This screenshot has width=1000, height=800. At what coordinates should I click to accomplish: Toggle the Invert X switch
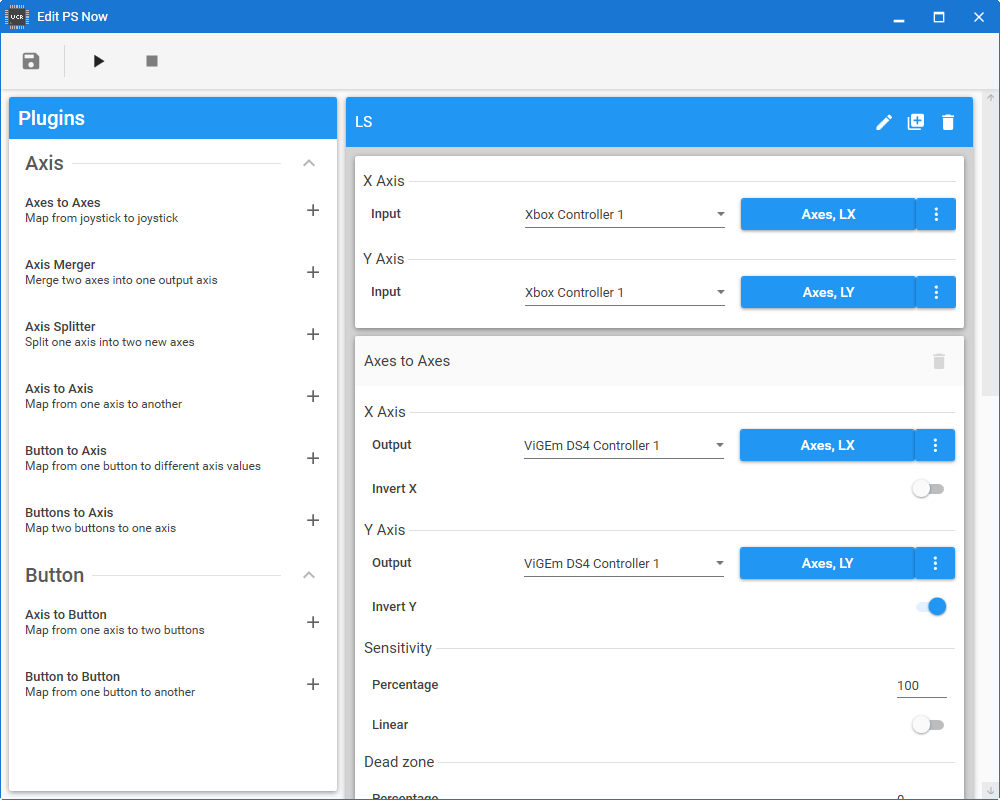pyautogui.click(x=928, y=489)
